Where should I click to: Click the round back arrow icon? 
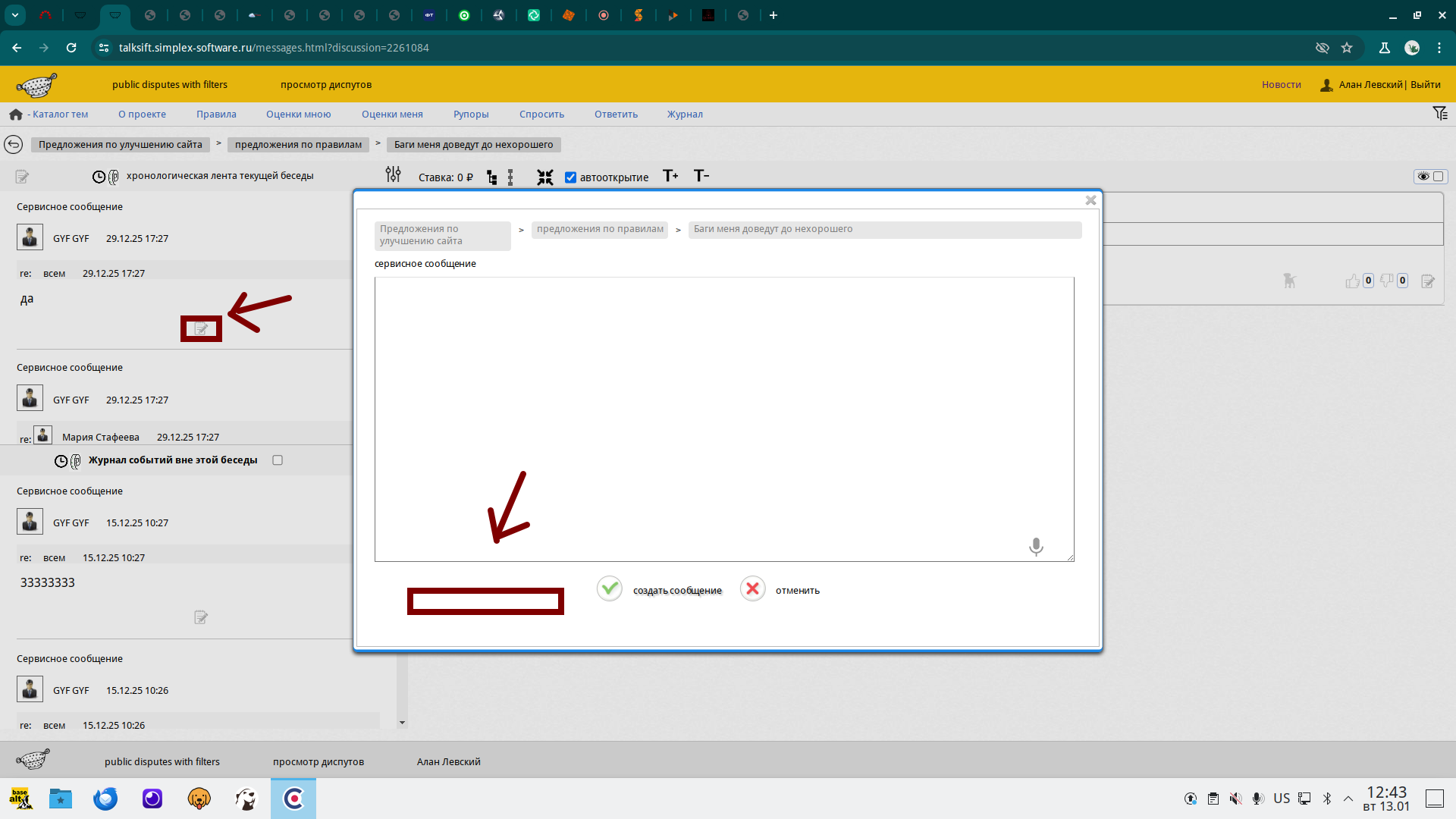click(14, 144)
